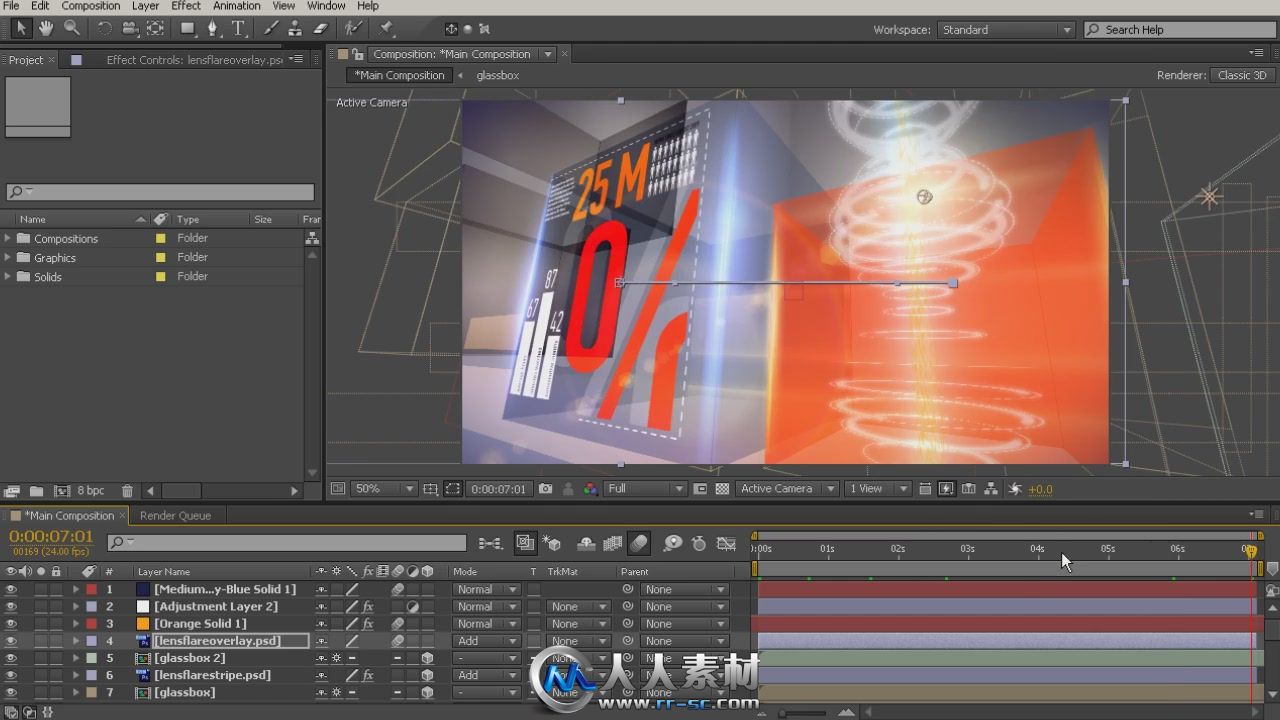
Task: Open the Active Camera view dropdown
Action: click(x=787, y=489)
